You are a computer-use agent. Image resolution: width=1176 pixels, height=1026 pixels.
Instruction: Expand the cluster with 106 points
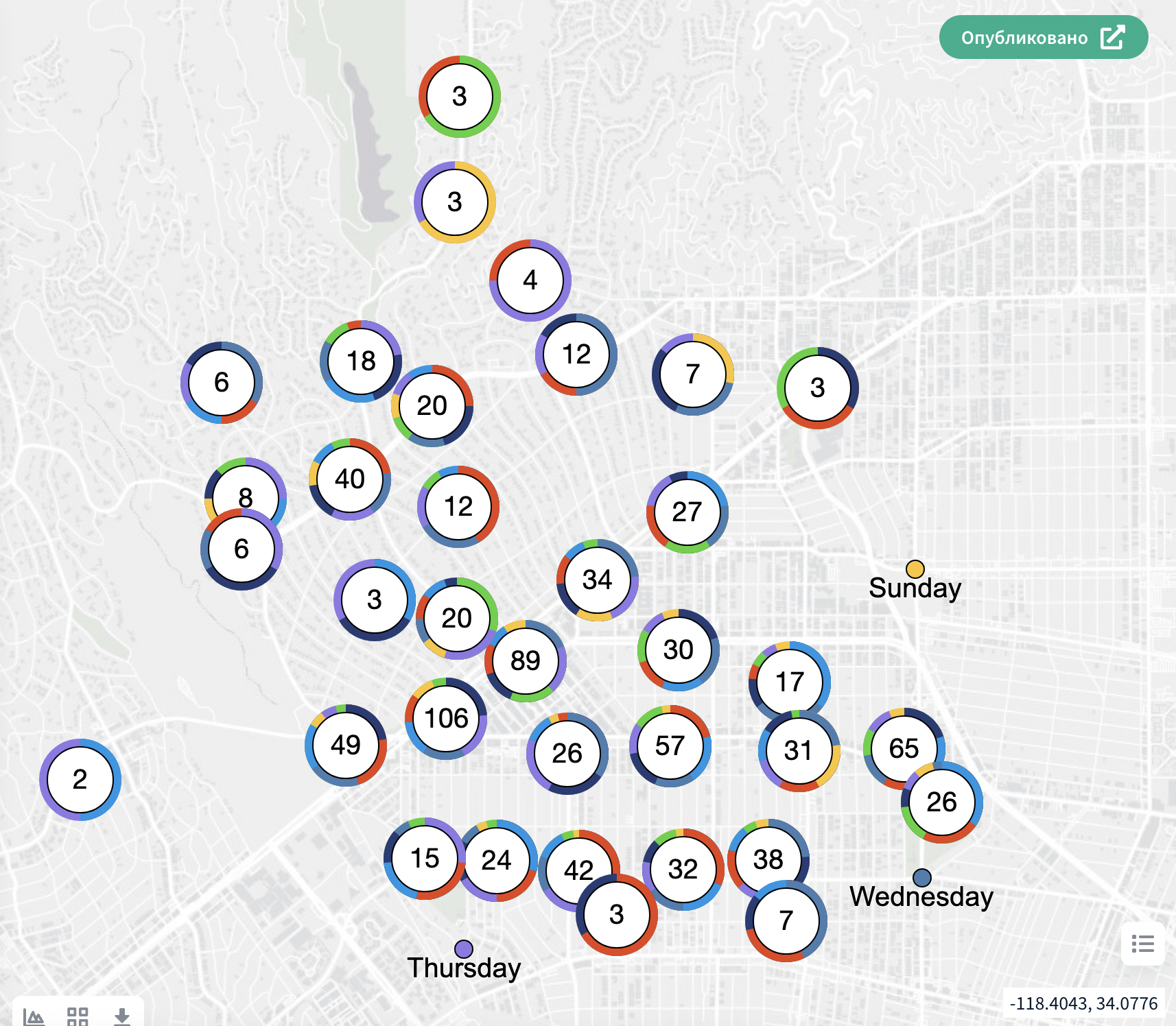click(x=446, y=719)
